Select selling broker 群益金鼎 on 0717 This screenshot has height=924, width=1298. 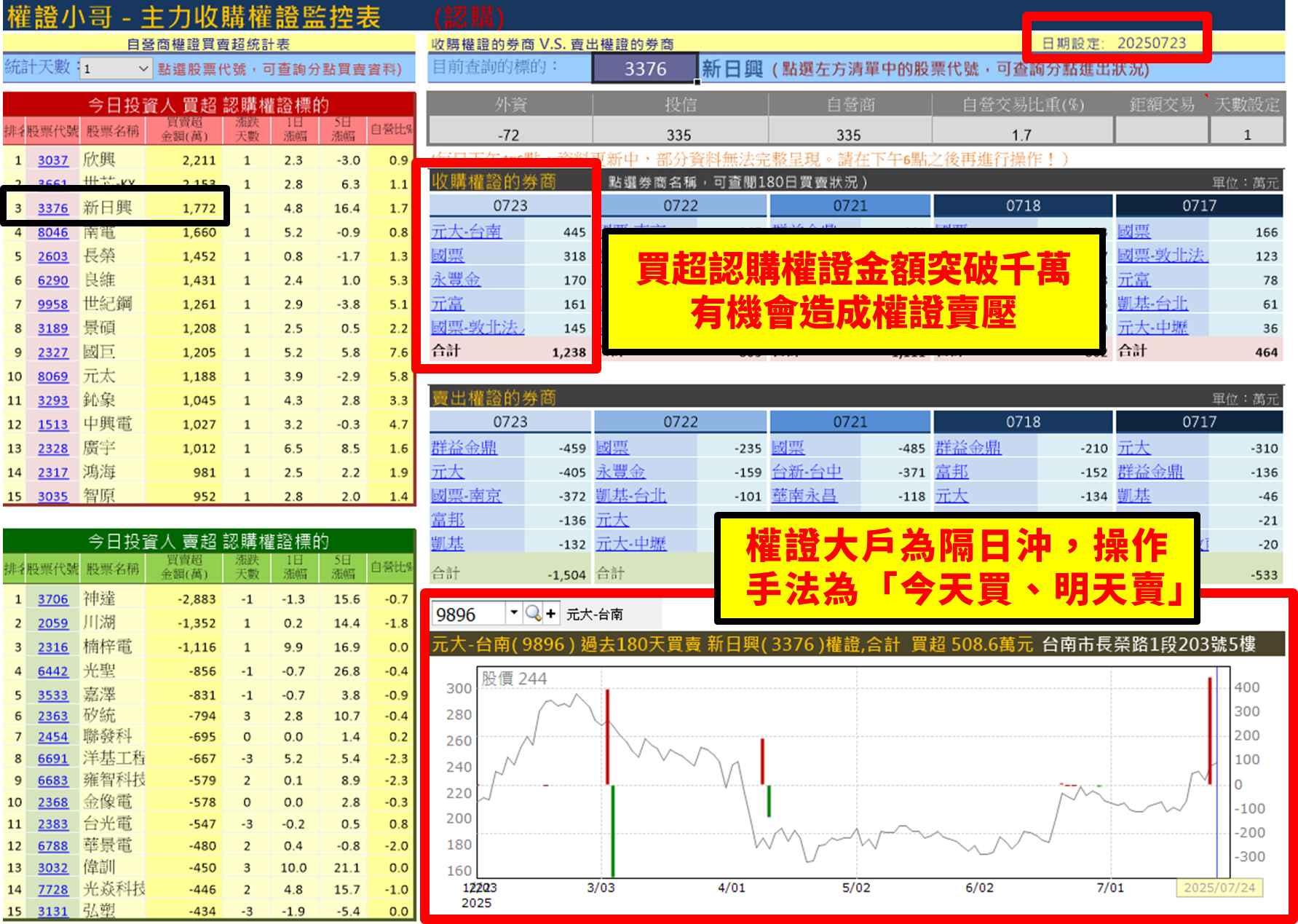click(1151, 472)
